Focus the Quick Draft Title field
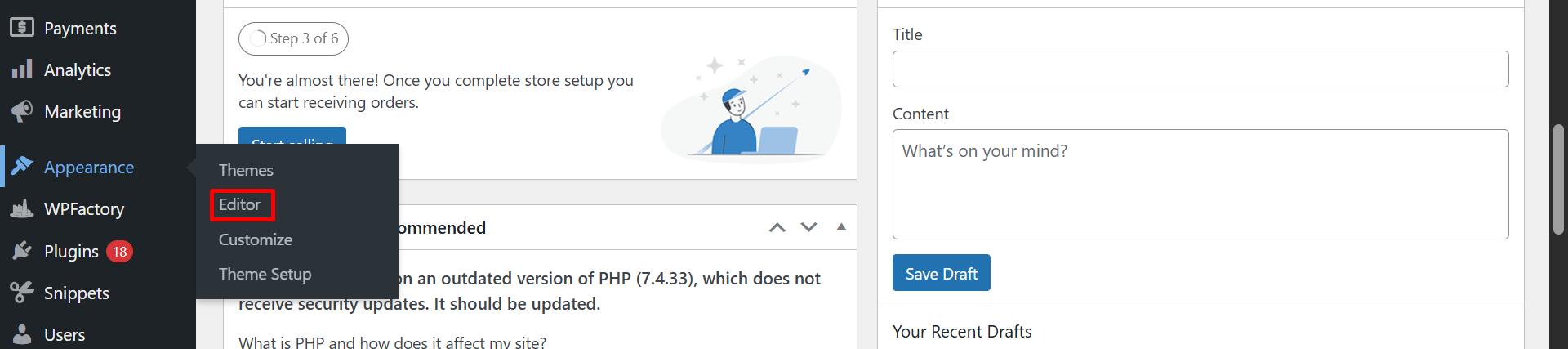Viewport: 1568px width, 349px height. [1200, 69]
